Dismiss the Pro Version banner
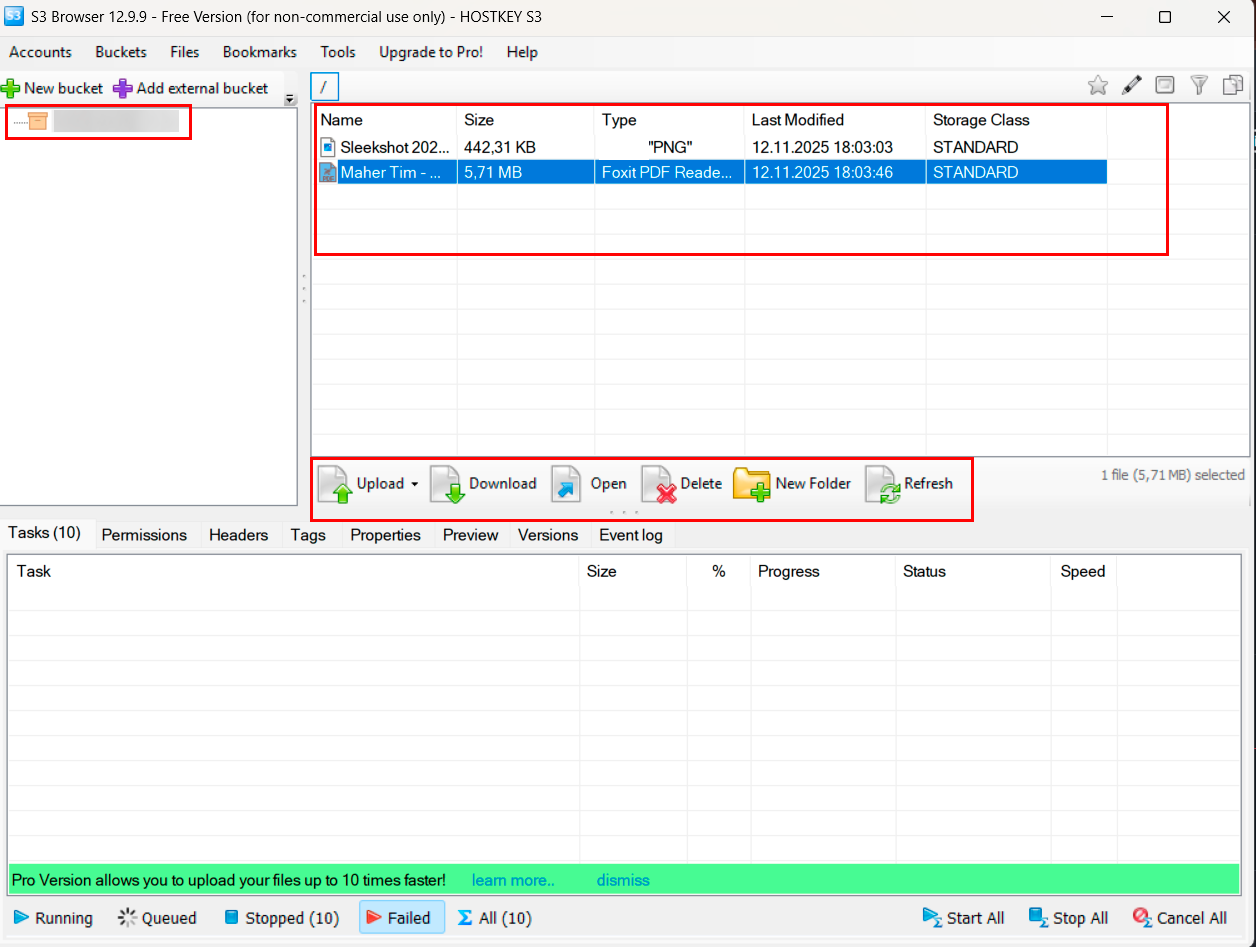The height and width of the screenshot is (947, 1256). click(x=623, y=880)
